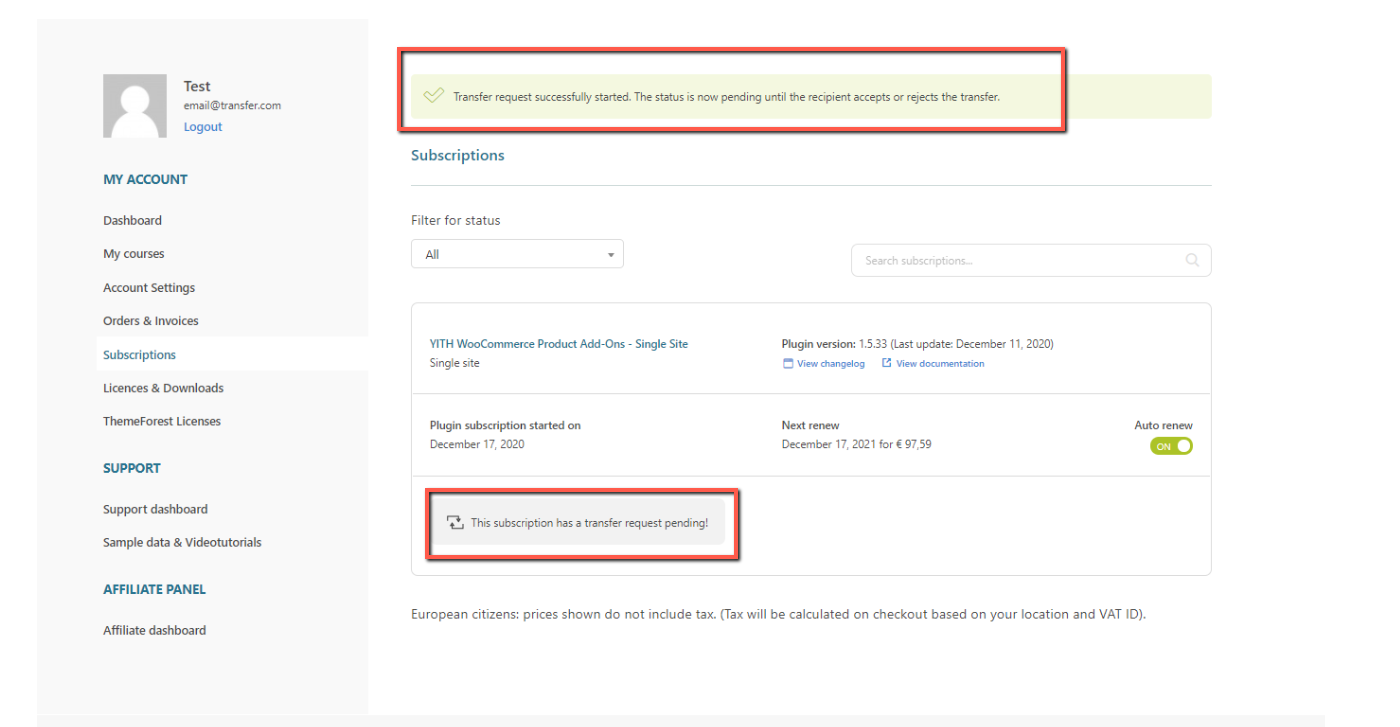Viewport: 1400px width, 727px height.
Task: Open Affiliate dashboard
Action: 154,630
